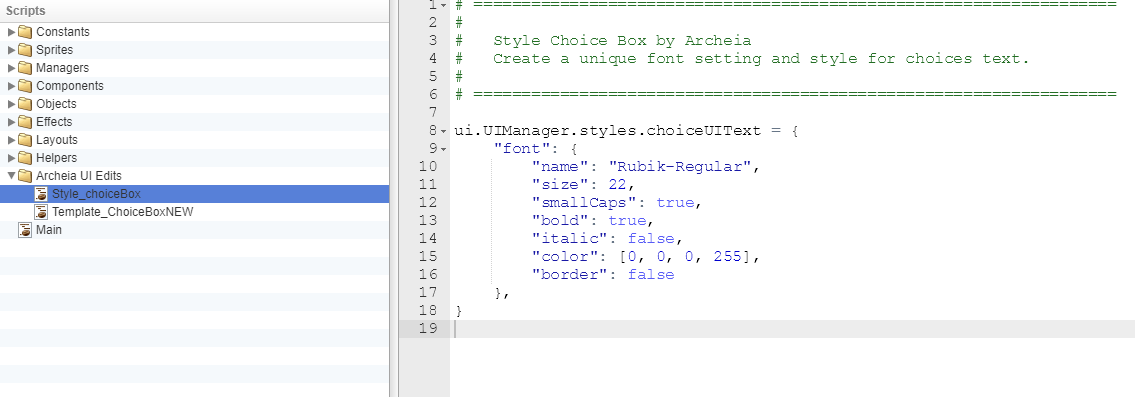
Task: Expand the Helpers folder arrow
Action: pyautogui.click(x=11, y=157)
